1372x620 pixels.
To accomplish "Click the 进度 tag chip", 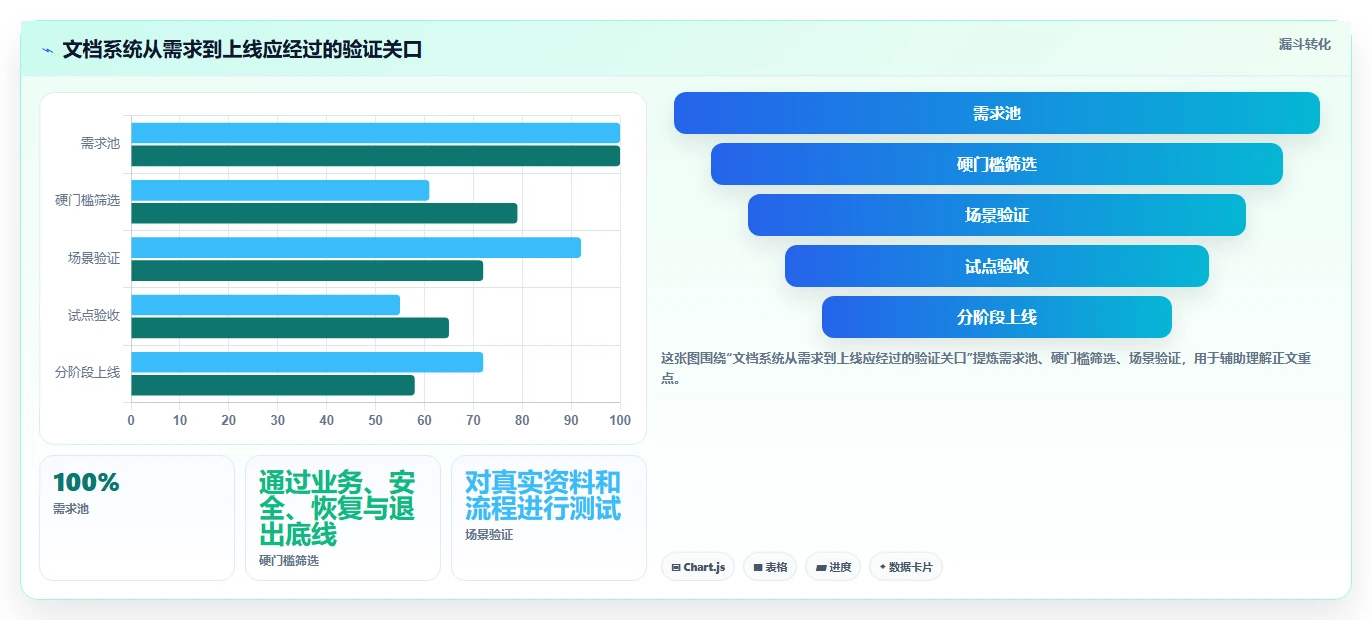I will [x=833, y=567].
